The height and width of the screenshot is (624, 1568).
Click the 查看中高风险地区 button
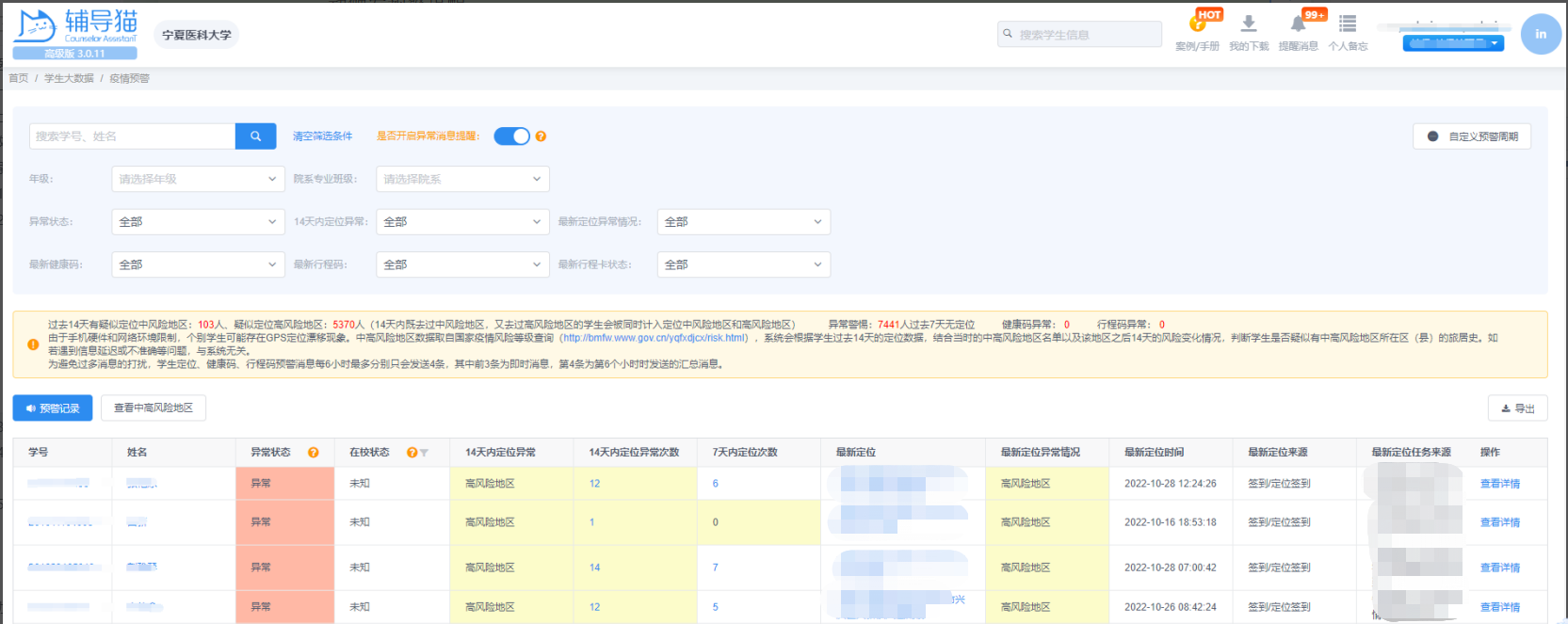[154, 408]
